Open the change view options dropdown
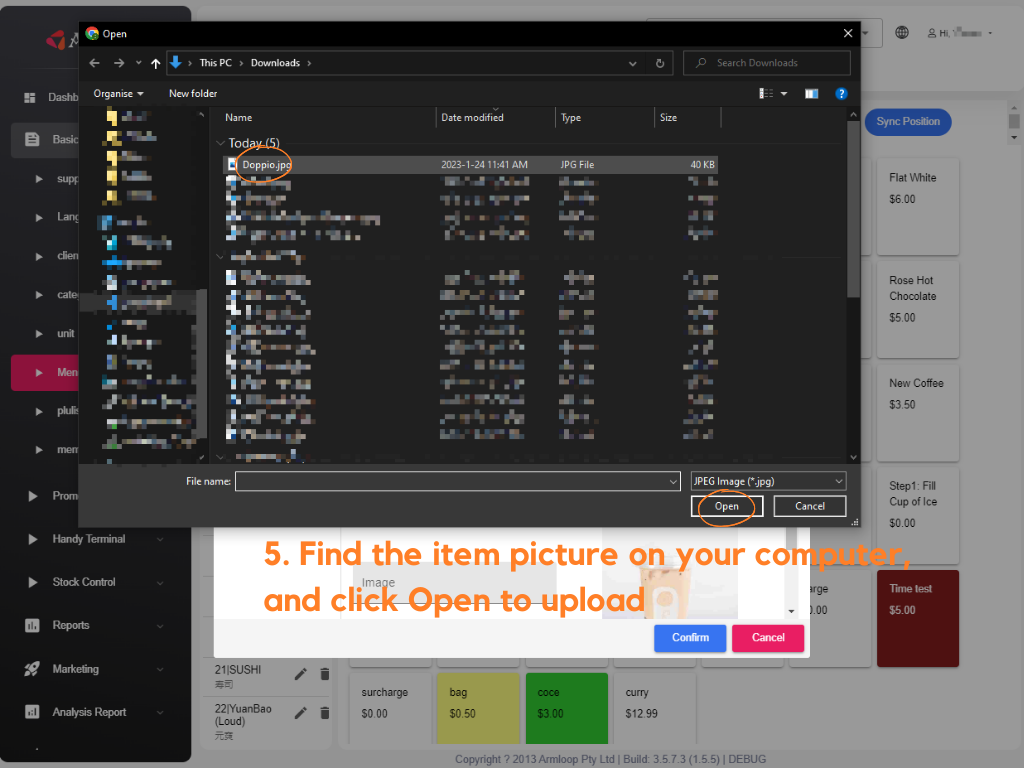This screenshot has width=1024, height=768. click(x=784, y=93)
